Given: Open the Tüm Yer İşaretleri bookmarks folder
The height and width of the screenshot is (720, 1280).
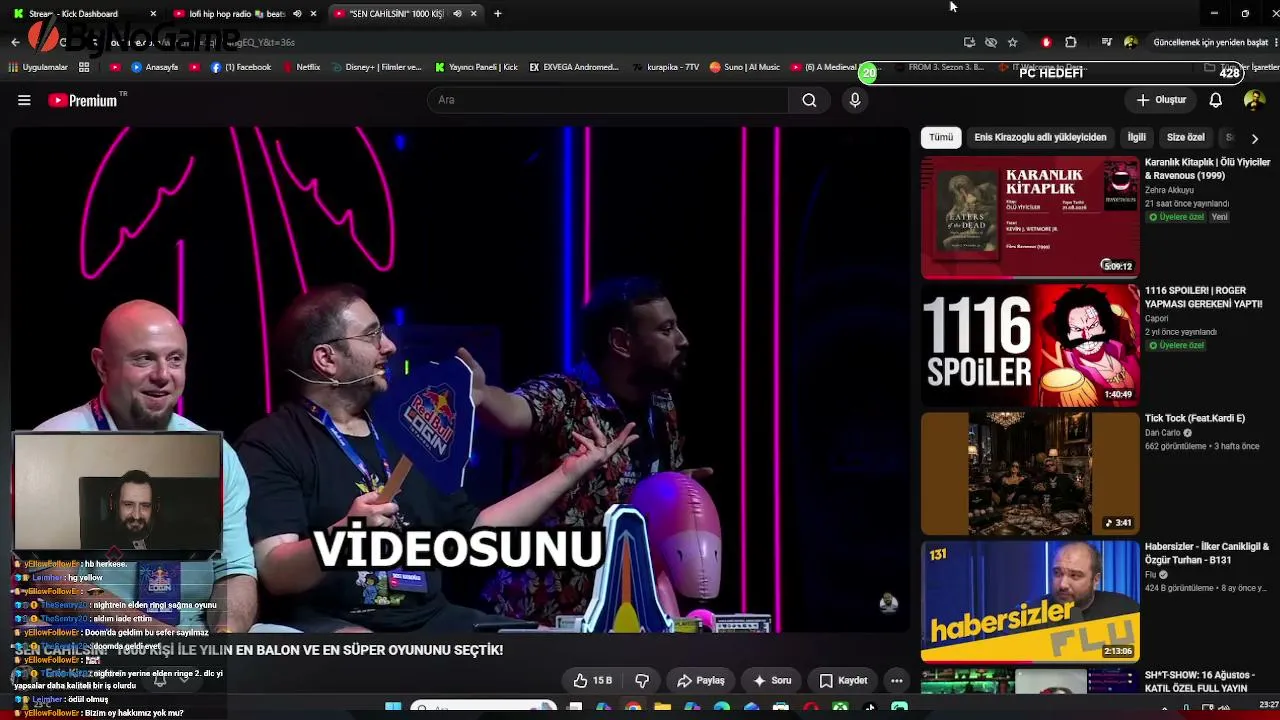Looking at the screenshot, I should 1241,67.
